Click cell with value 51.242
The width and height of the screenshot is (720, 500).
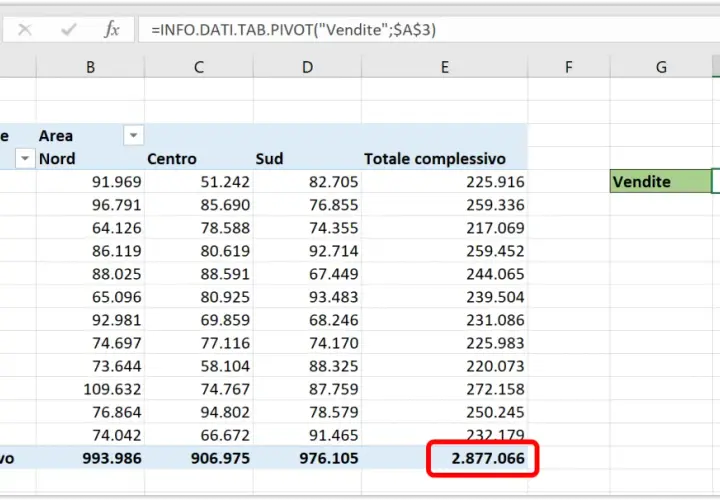point(199,181)
